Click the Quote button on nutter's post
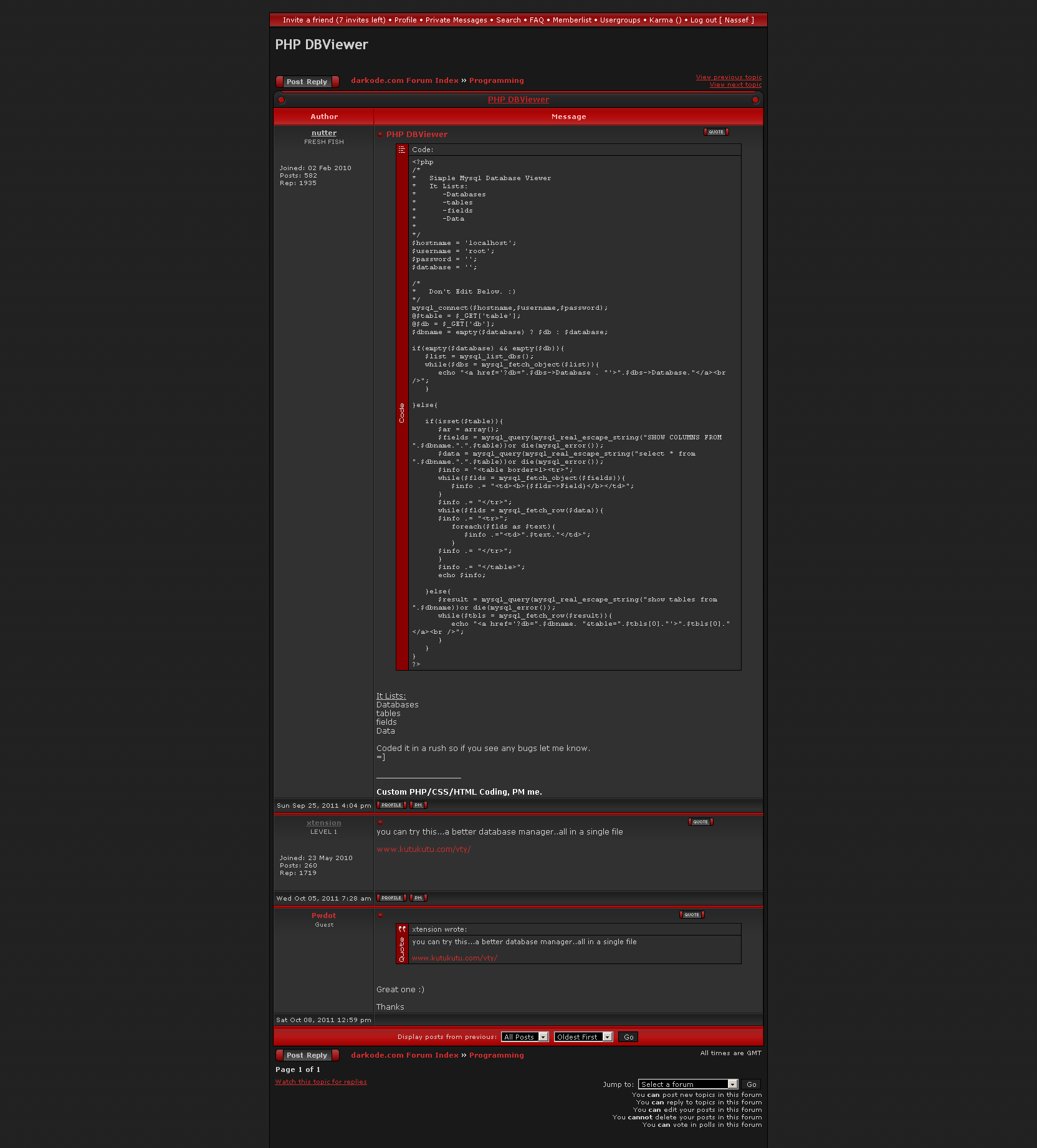This screenshot has height=1148, width=1037. [x=715, y=132]
